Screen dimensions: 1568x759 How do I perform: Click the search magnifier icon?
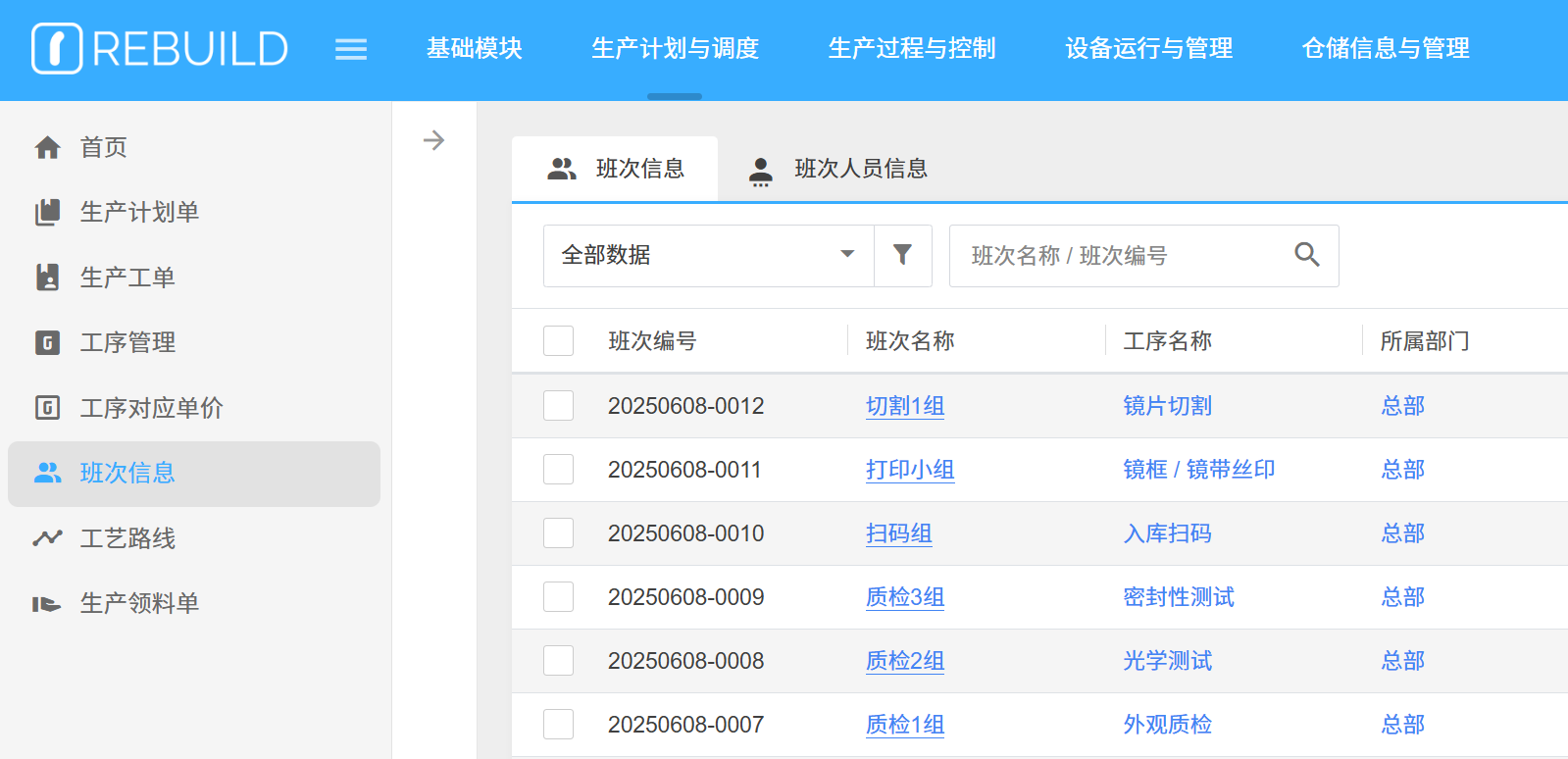(x=1306, y=255)
